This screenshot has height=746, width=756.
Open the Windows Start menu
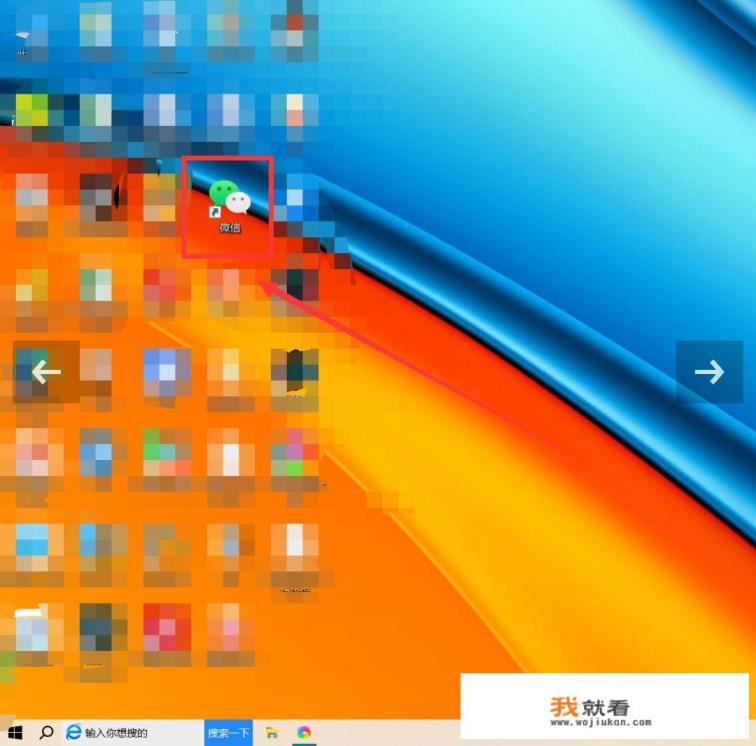(x=15, y=733)
